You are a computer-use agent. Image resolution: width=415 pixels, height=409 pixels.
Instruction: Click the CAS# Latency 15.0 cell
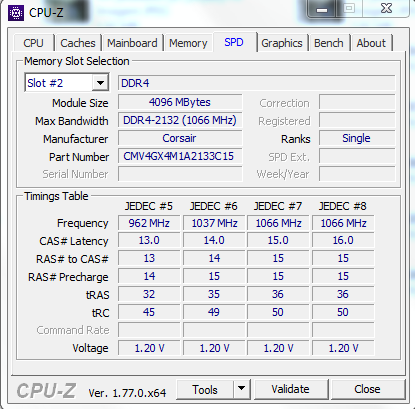[x=278, y=240]
